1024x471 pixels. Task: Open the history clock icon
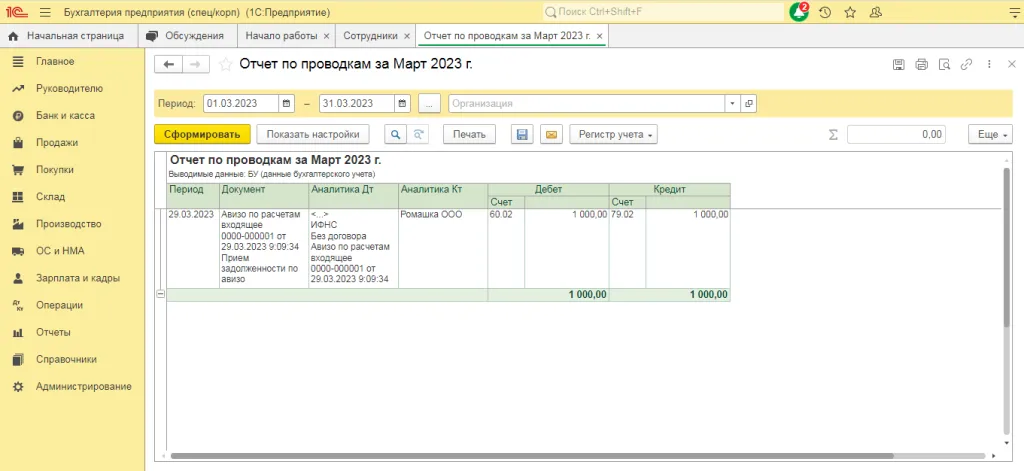[824, 12]
